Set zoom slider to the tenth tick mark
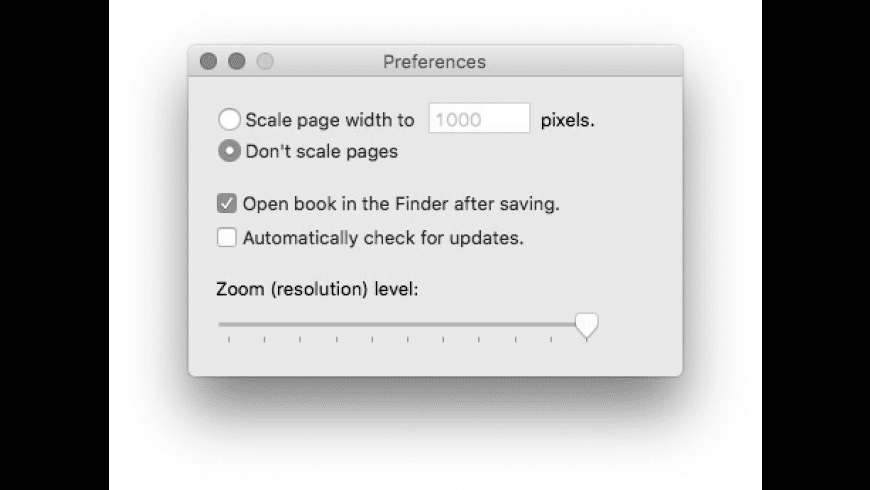The height and width of the screenshot is (490, 870). point(552,325)
